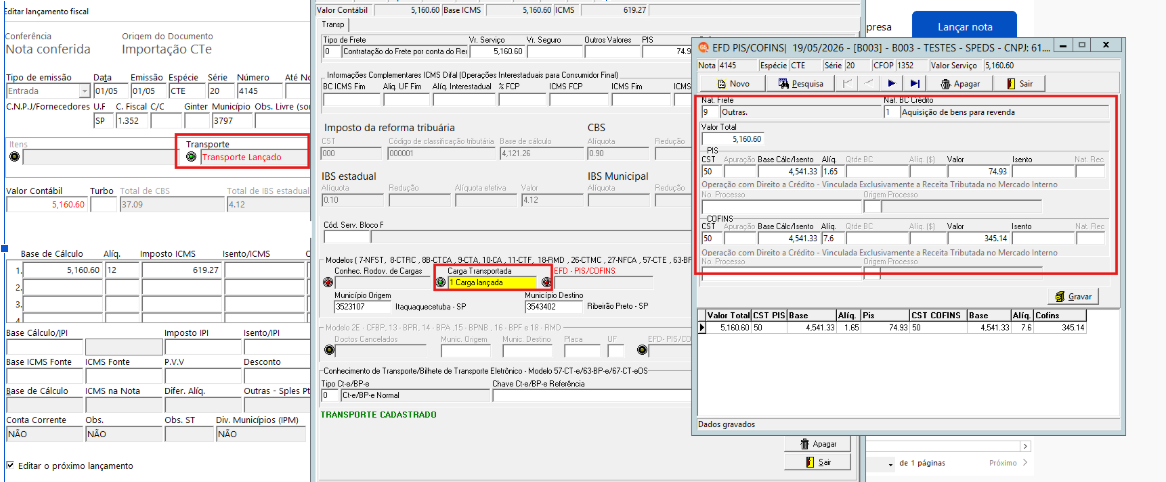Click the red EFD - PIS/COFINS indicator light
1166x482 pixels.
547,283
